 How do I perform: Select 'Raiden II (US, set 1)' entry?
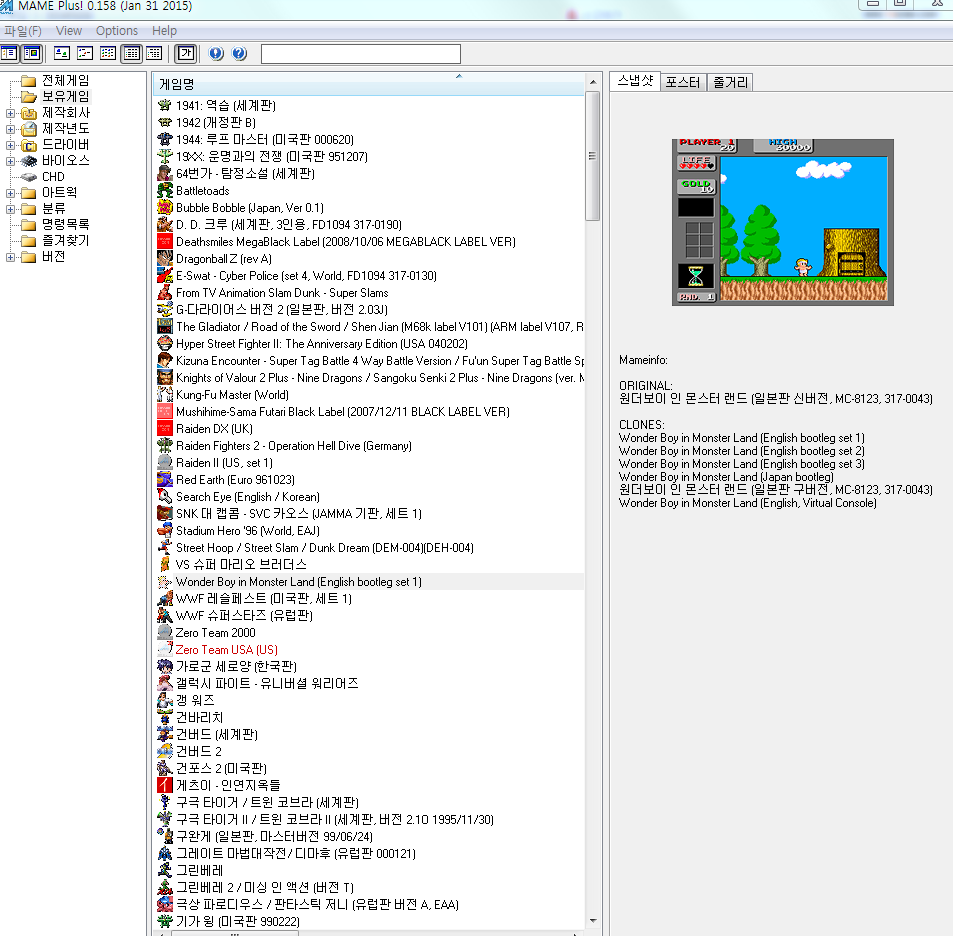(224, 463)
